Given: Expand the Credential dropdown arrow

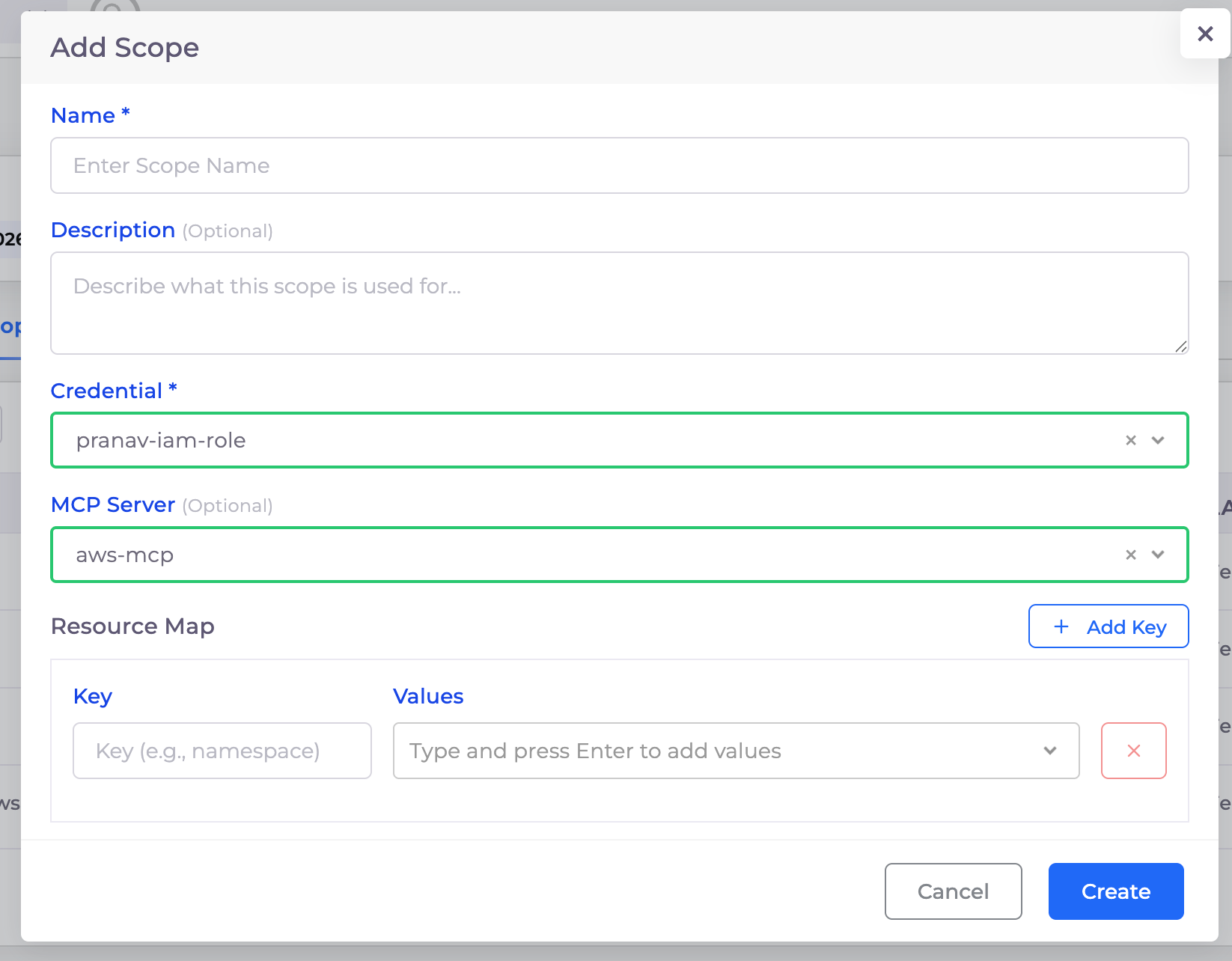Looking at the screenshot, I should point(1158,441).
